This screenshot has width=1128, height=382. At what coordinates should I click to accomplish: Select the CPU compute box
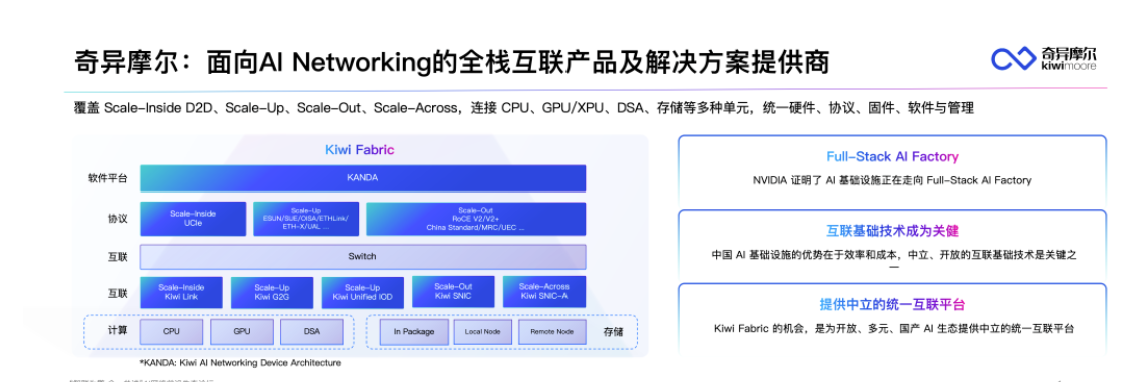pos(171,332)
